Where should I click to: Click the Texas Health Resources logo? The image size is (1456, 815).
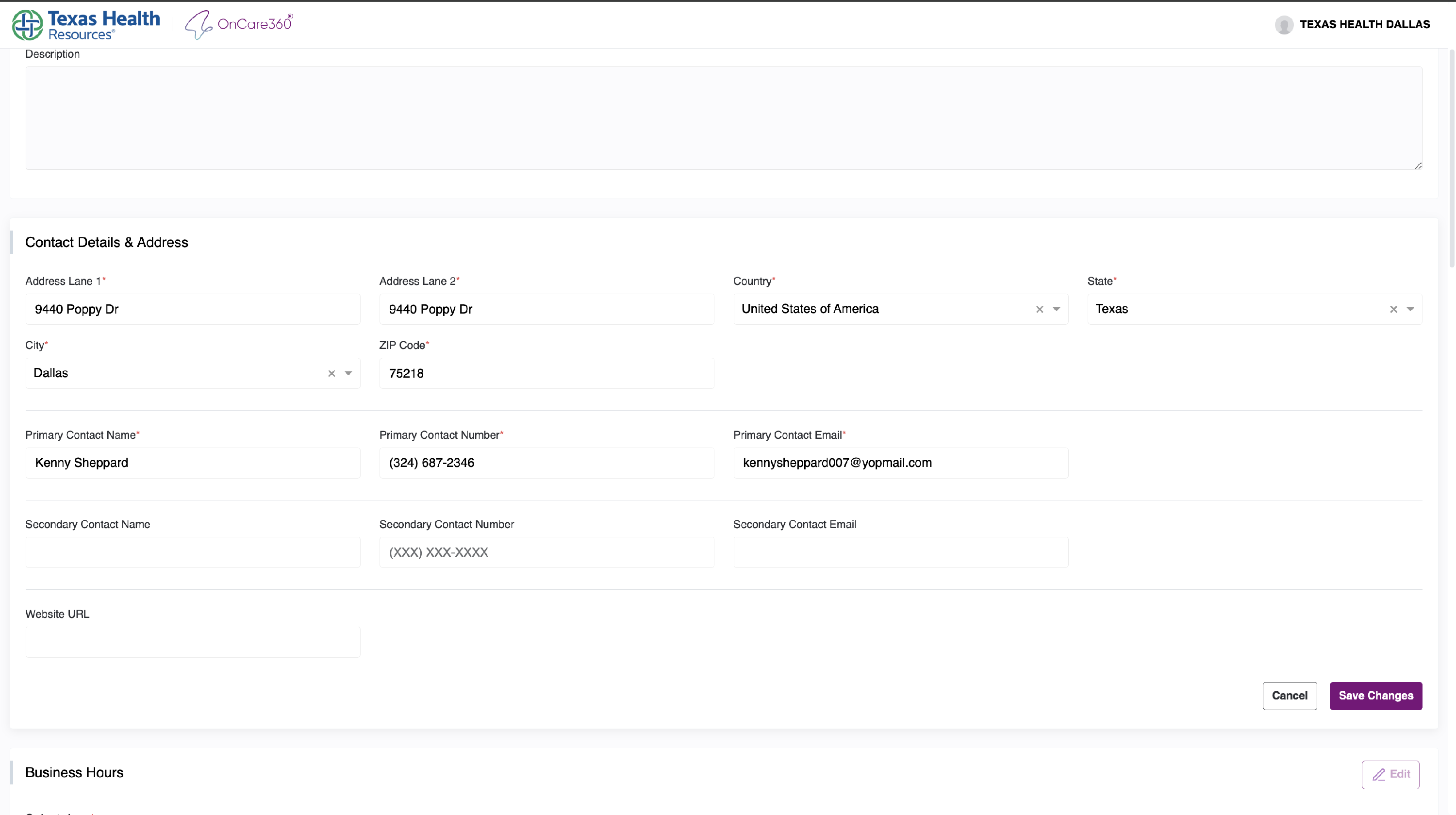pos(86,25)
